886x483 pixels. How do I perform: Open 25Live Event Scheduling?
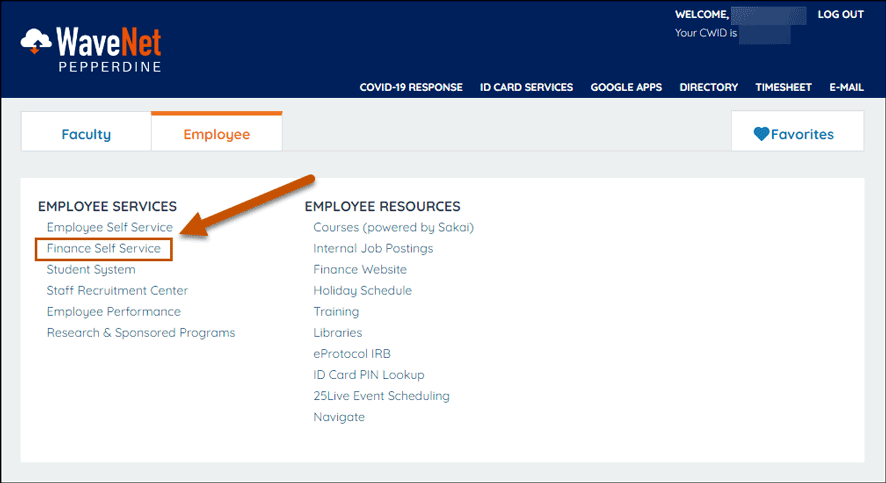pyautogui.click(x=381, y=396)
